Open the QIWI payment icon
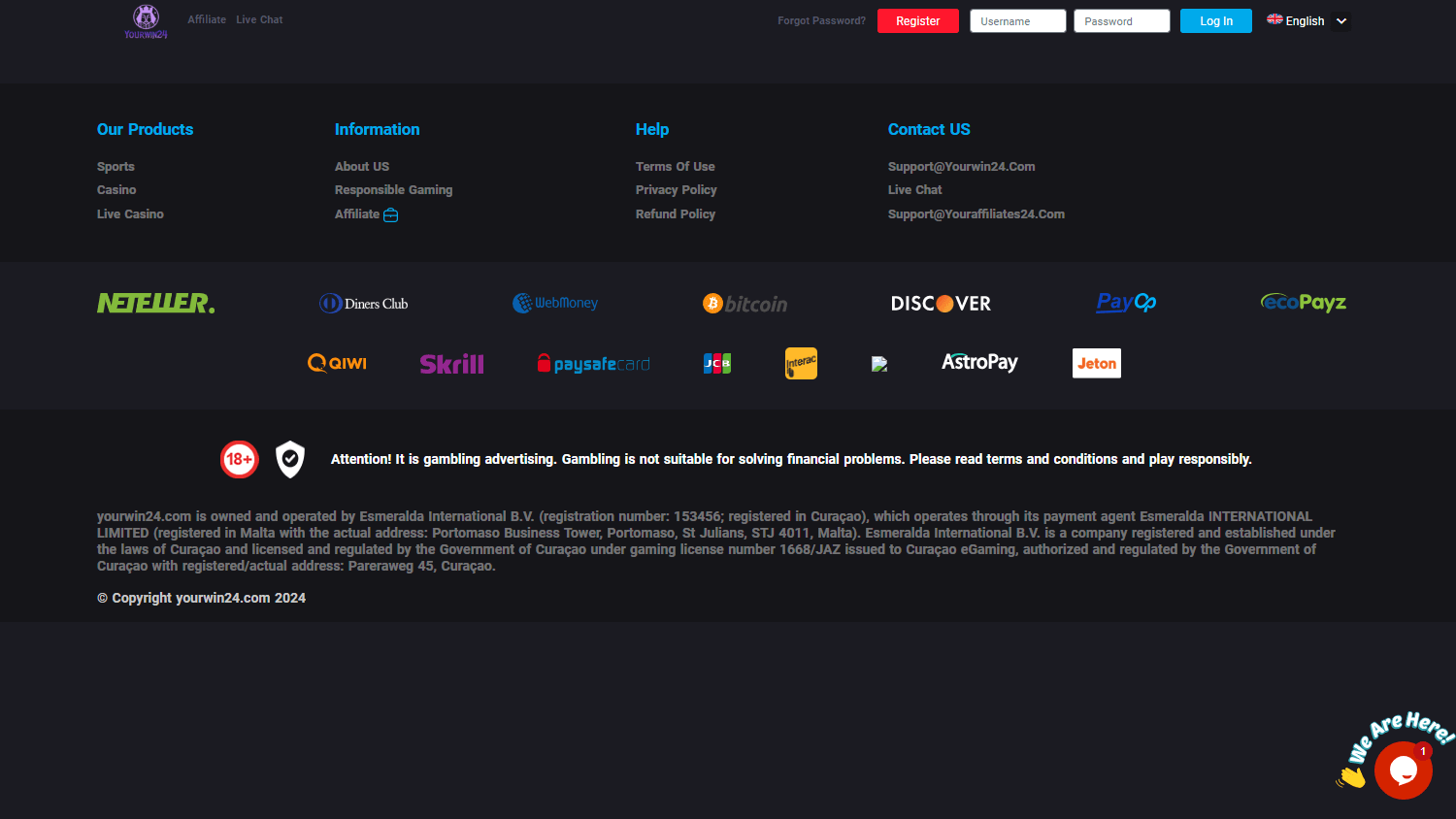Image resolution: width=1456 pixels, height=819 pixels. click(336, 363)
